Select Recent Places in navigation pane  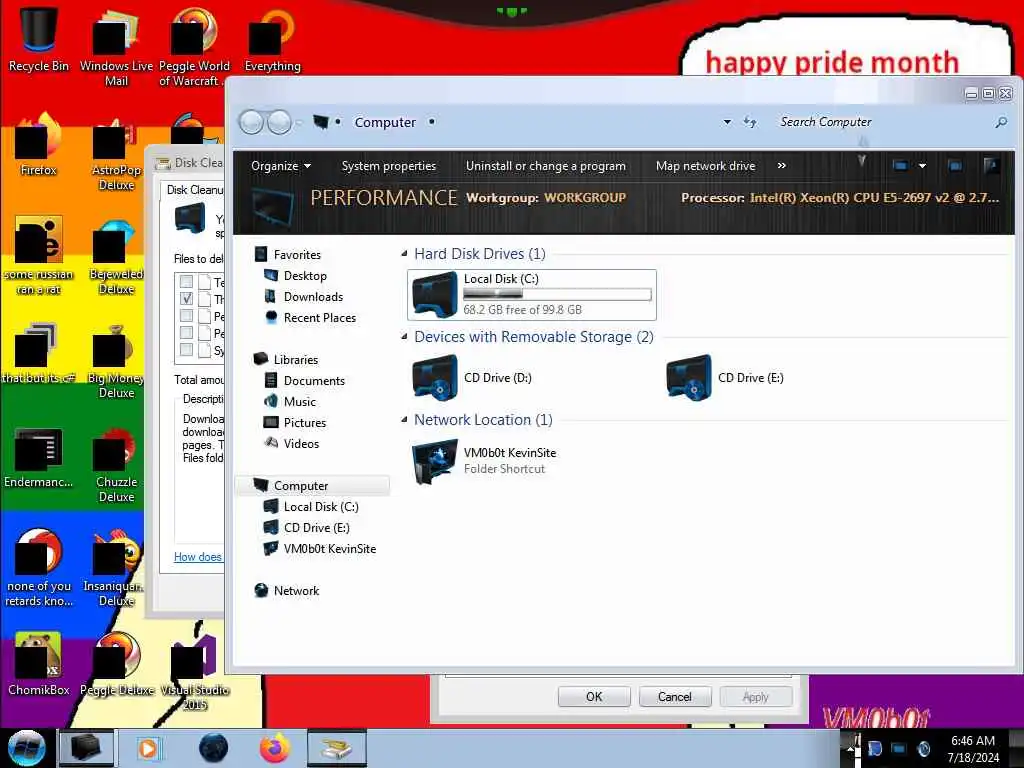click(x=319, y=317)
